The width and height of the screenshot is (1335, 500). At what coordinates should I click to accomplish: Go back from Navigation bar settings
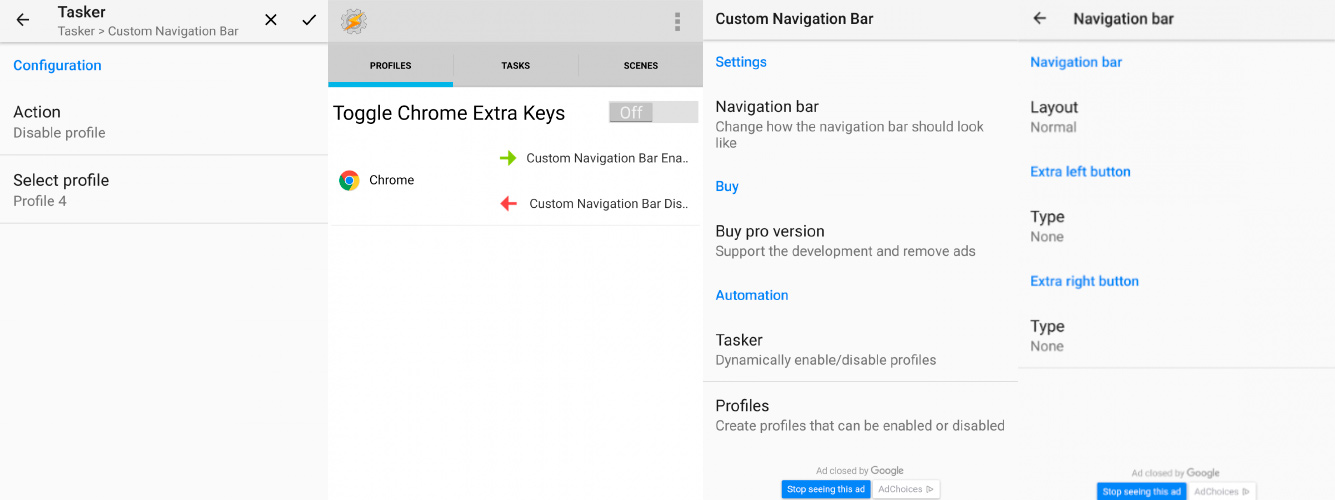click(x=1040, y=18)
